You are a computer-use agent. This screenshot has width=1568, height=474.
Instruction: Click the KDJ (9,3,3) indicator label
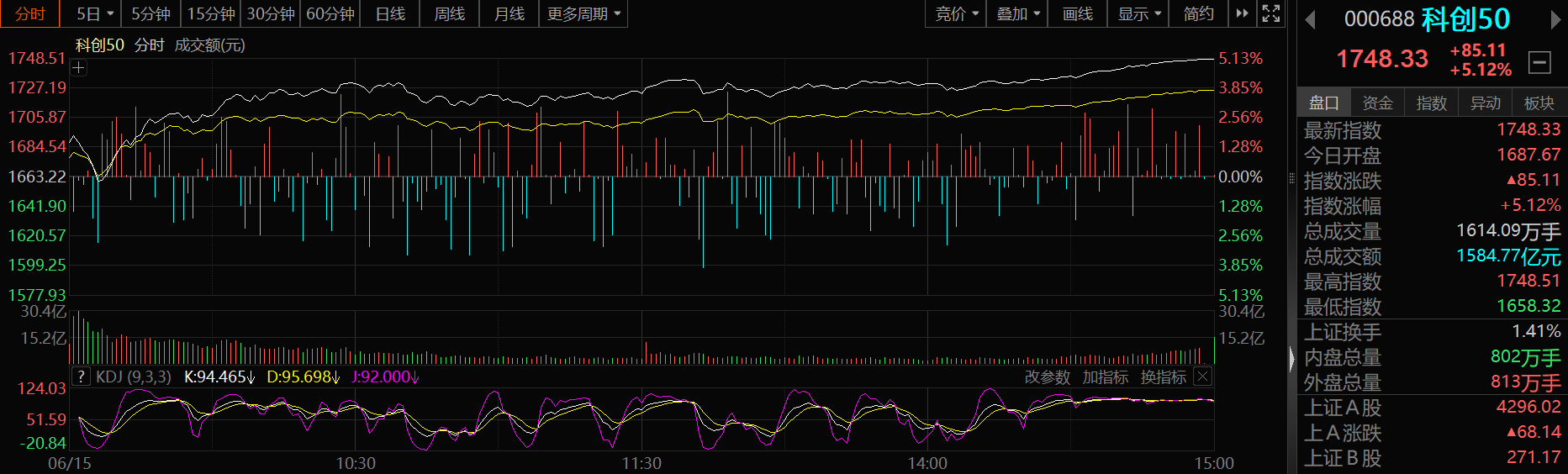click(x=133, y=377)
